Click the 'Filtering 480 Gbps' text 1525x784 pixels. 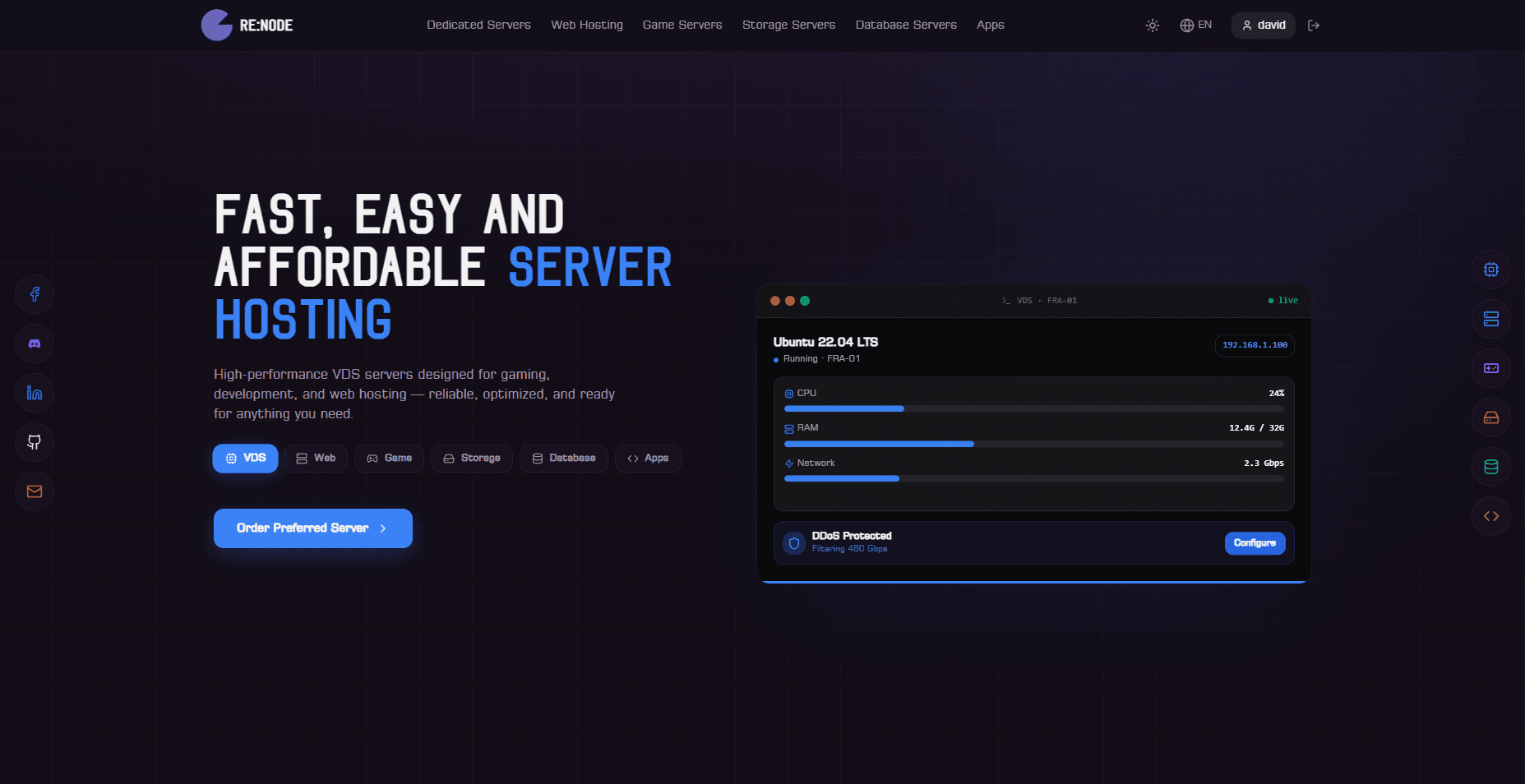pyautogui.click(x=849, y=549)
